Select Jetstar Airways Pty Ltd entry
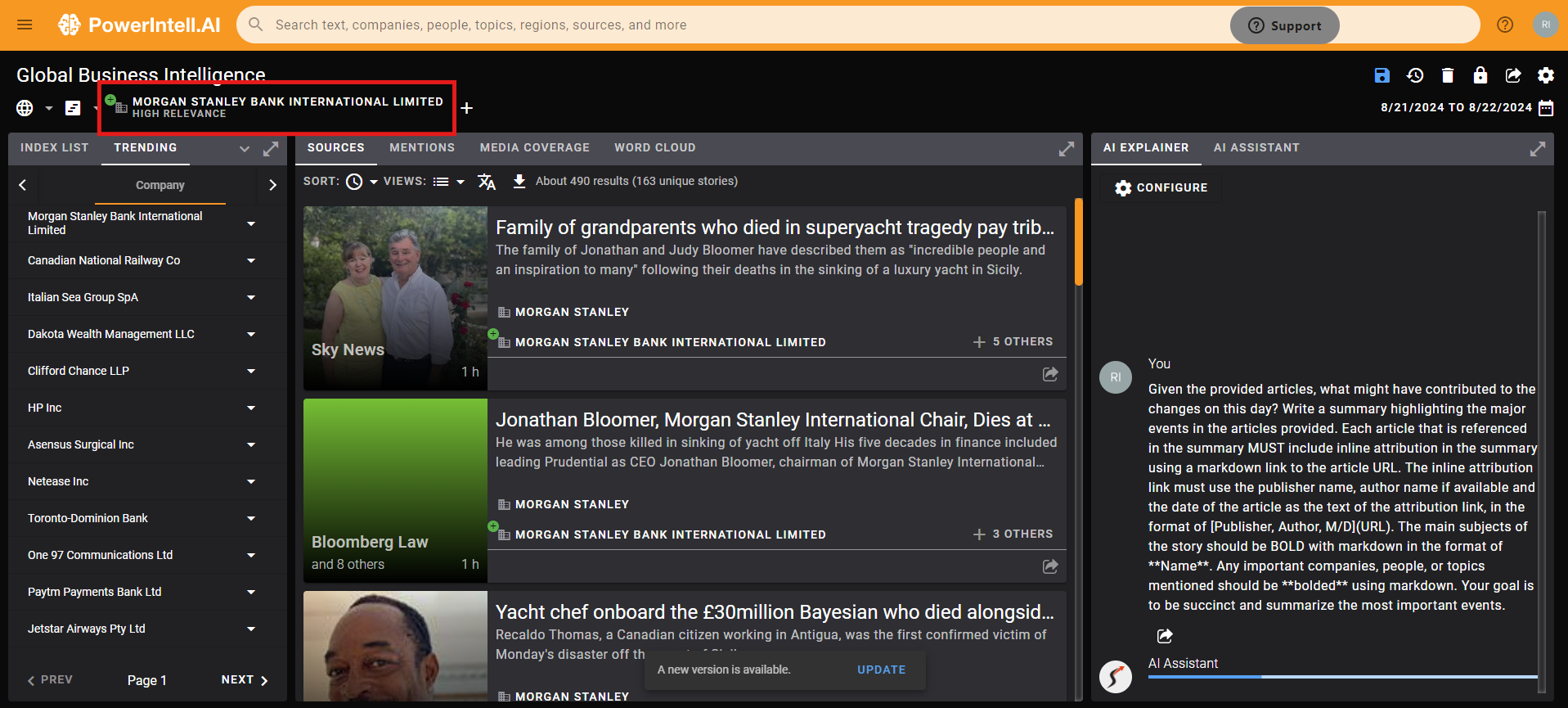Image resolution: width=1568 pixels, height=708 pixels. [x=86, y=629]
